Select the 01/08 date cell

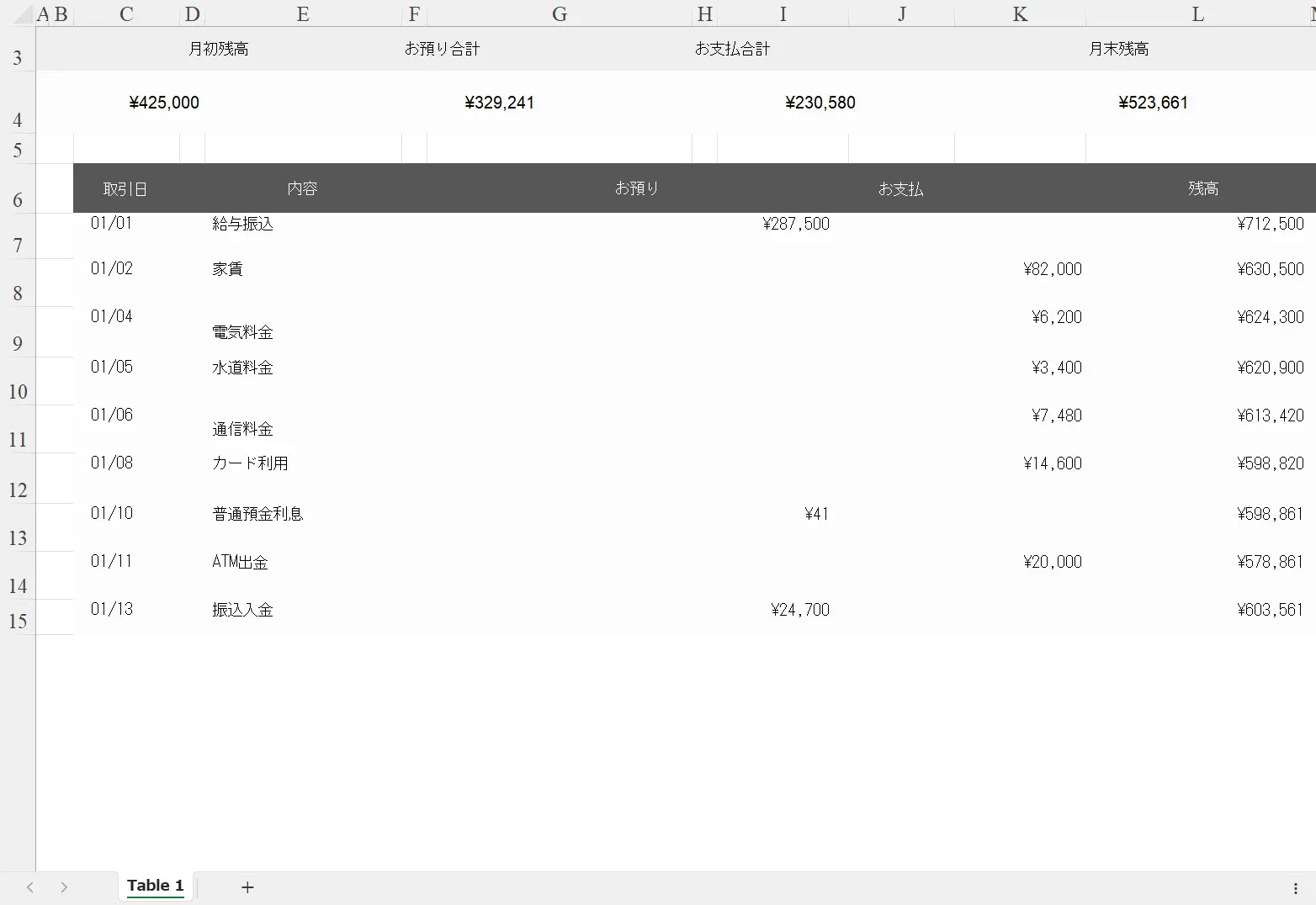[x=112, y=463]
